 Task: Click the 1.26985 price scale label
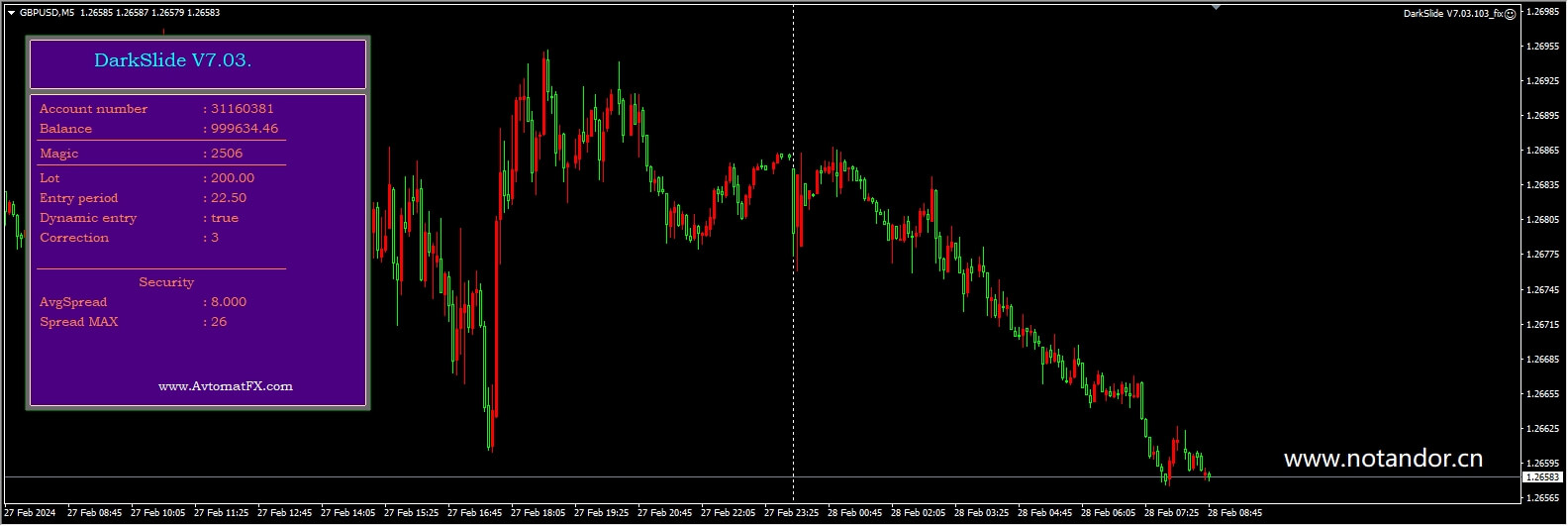click(x=1543, y=12)
